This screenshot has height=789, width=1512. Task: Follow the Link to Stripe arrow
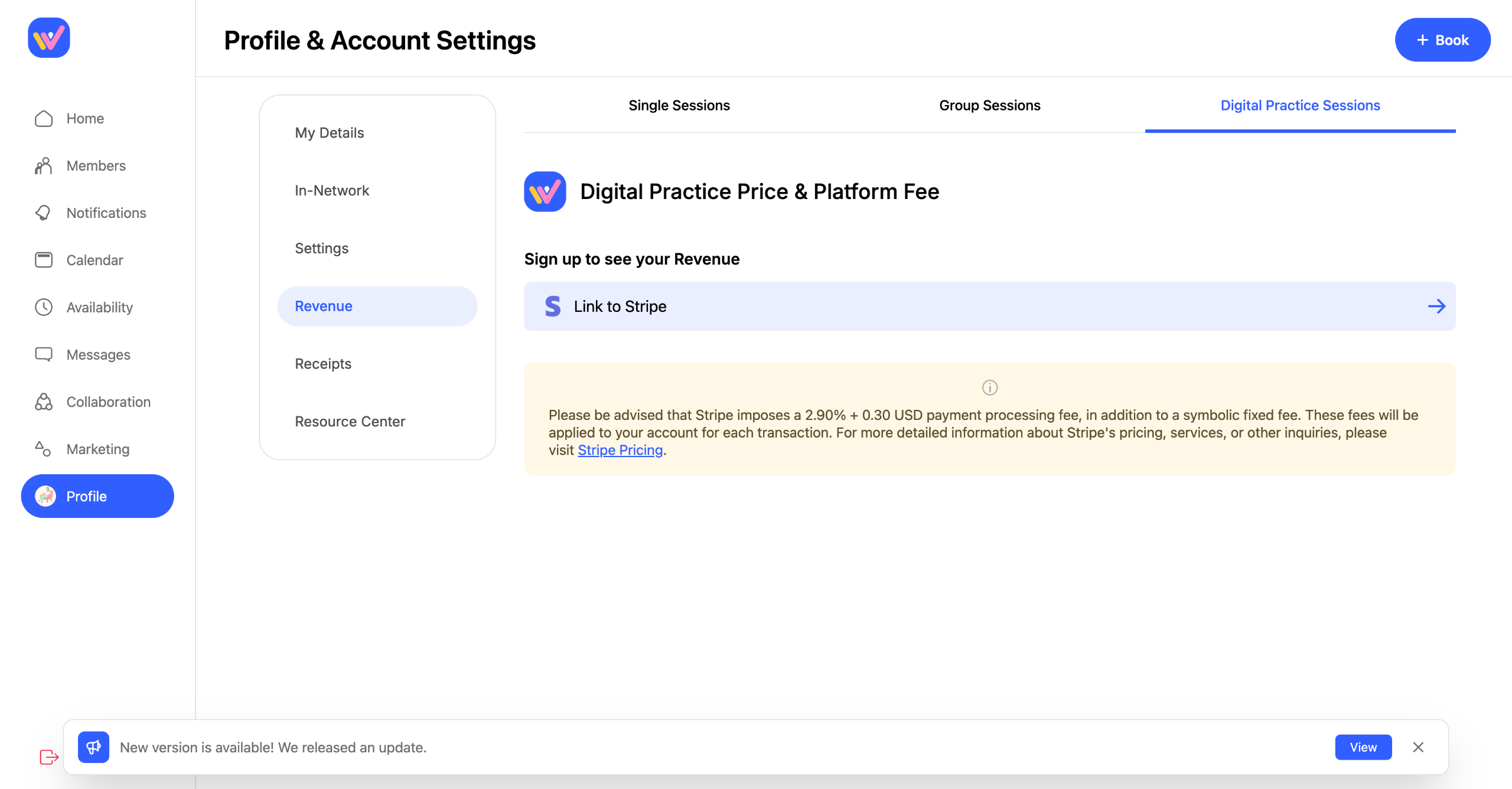point(1436,307)
